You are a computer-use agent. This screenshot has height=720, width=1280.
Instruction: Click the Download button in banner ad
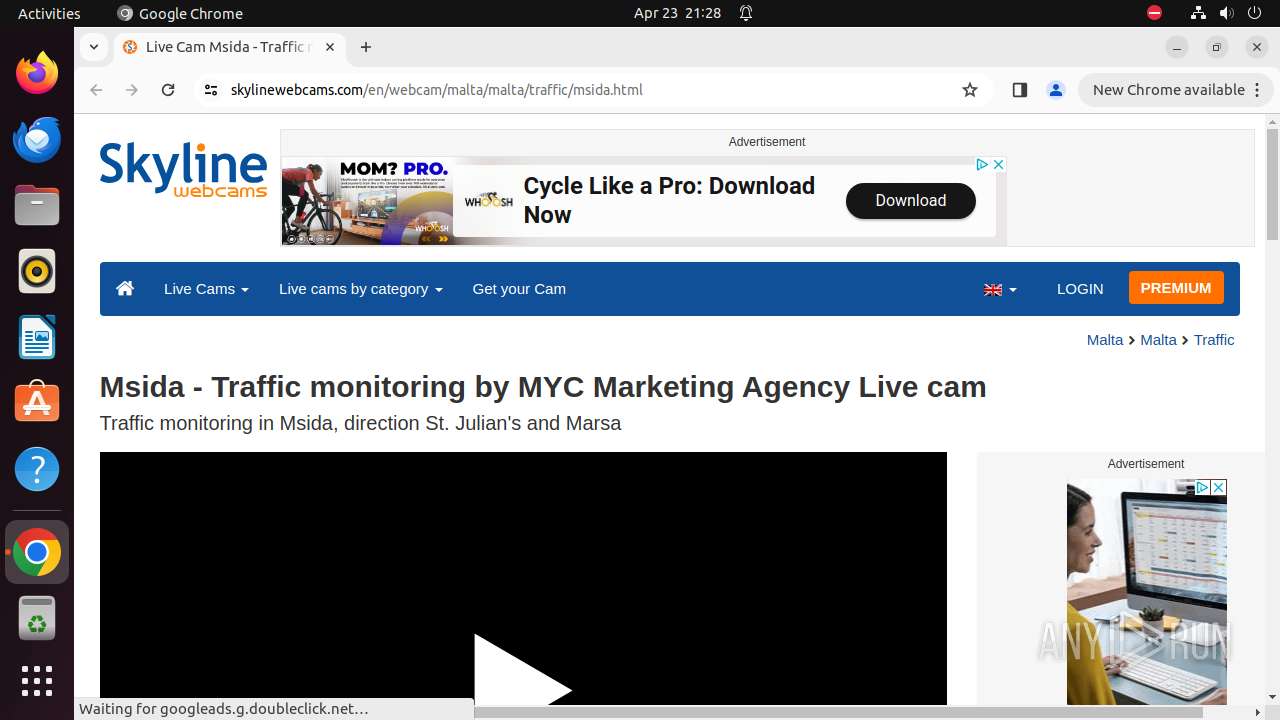click(x=911, y=201)
